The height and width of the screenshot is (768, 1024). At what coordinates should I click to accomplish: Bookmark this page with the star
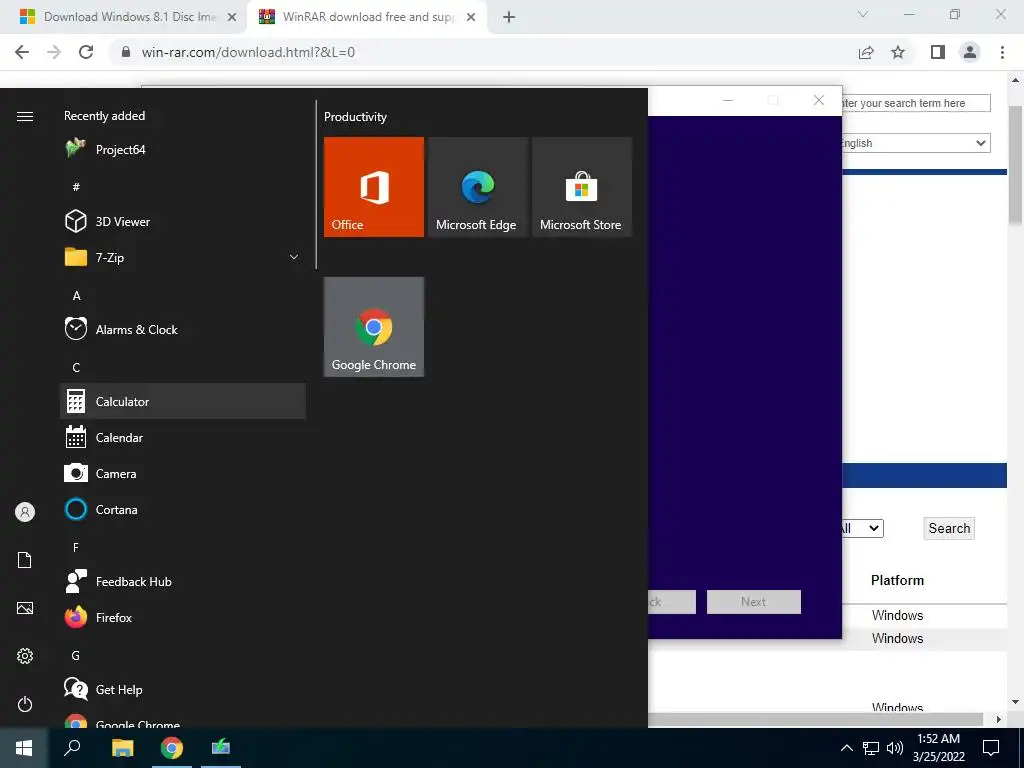pos(899,52)
